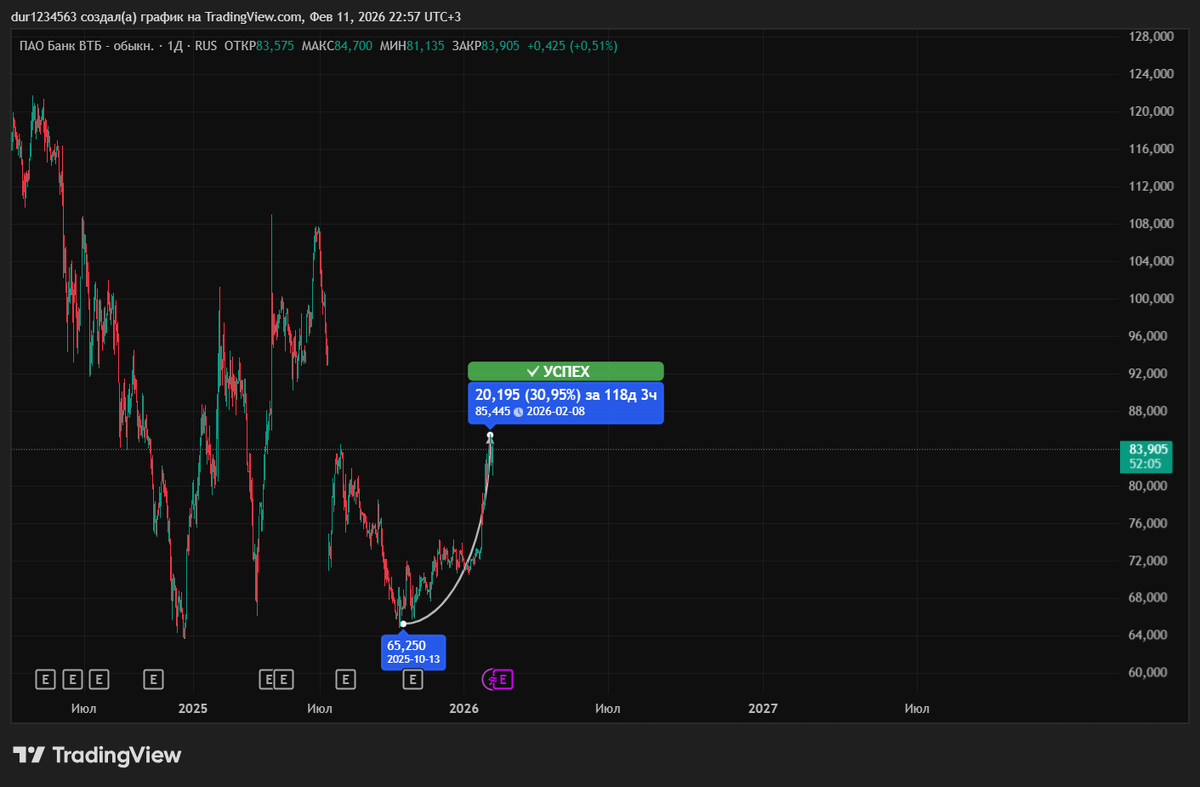
Task: Select the 20,195 (30,95%) forecast label
Action: (x=565, y=403)
